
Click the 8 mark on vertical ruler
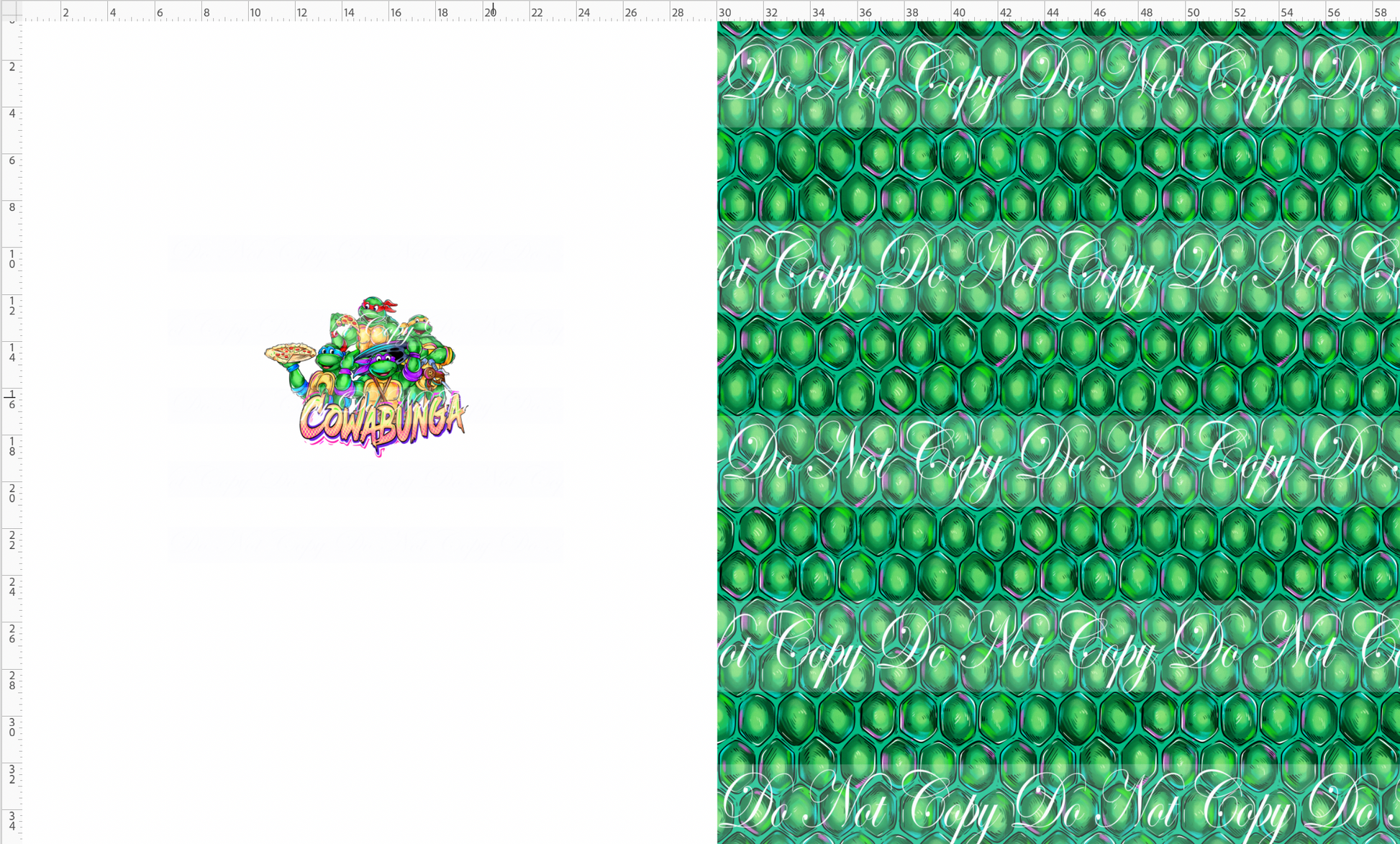point(12,207)
